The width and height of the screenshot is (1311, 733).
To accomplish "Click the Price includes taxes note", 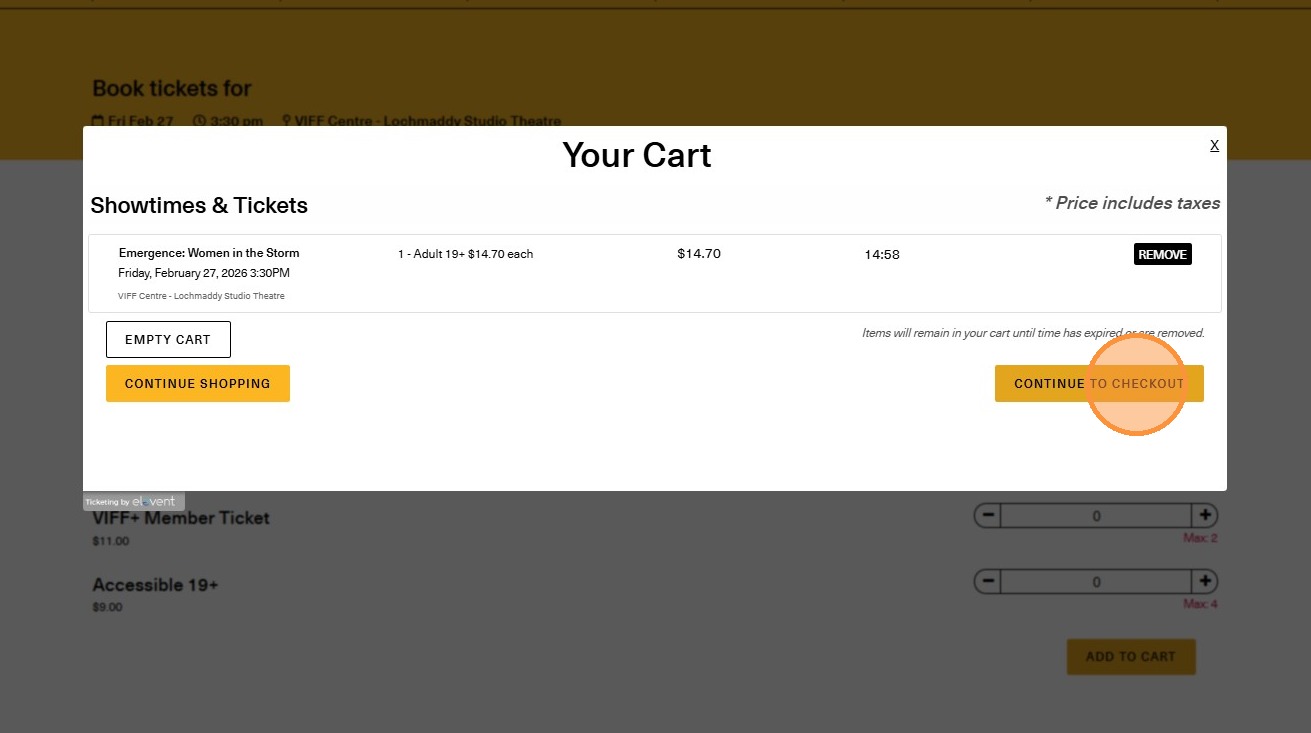I will 1132,203.
